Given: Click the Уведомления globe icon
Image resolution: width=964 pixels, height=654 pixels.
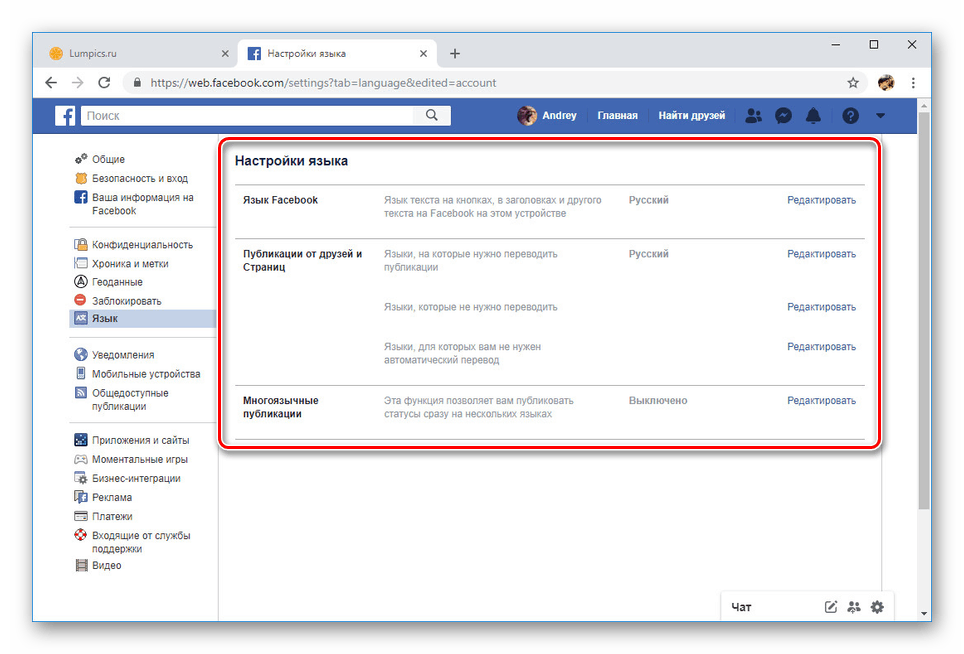Looking at the screenshot, I should tap(81, 354).
